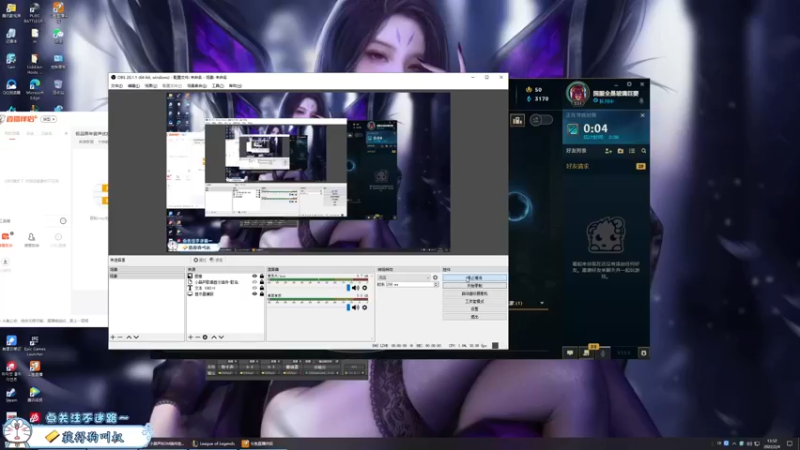Click Stop Streaming button in OBS

474,278
